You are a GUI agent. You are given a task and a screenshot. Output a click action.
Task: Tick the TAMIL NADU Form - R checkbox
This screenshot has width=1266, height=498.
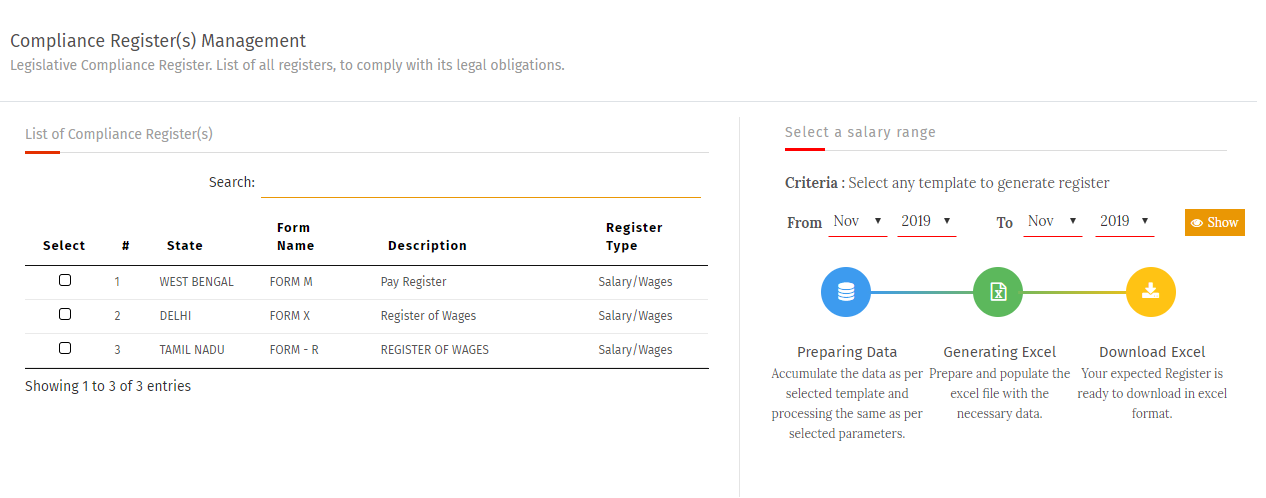(x=65, y=348)
